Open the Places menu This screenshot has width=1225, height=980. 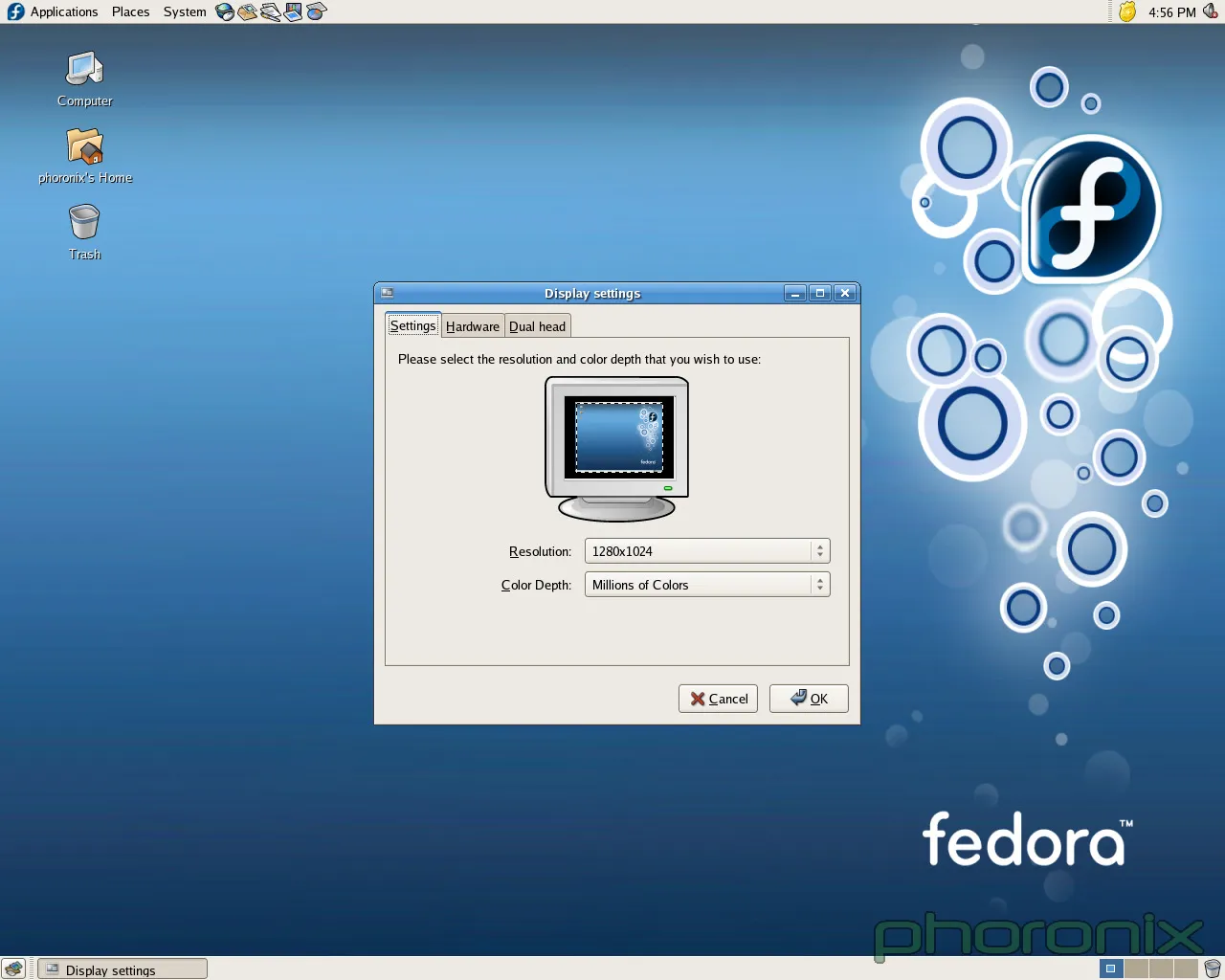[x=130, y=11]
